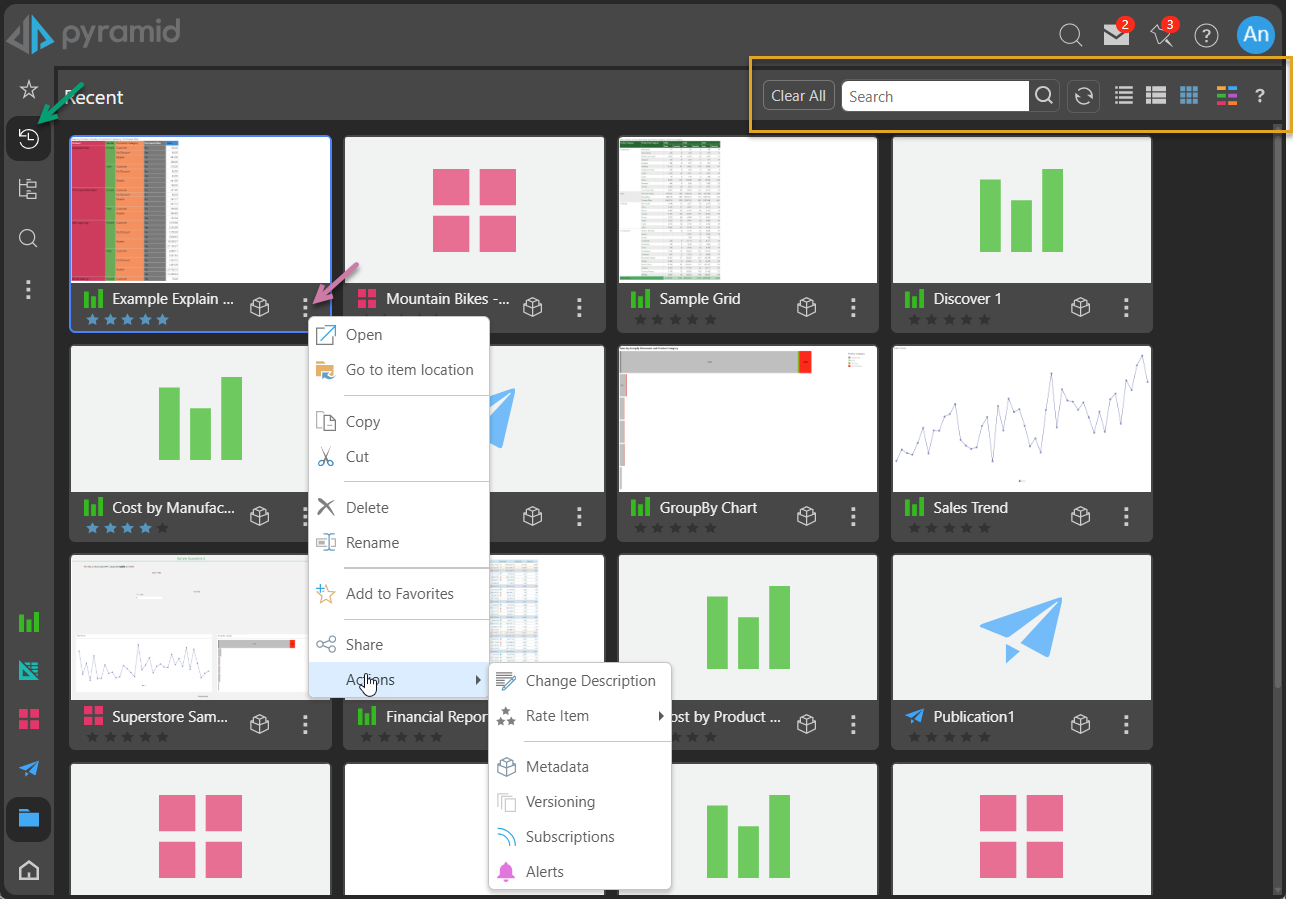This screenshot has height=899, width=1293.
Task: Click into the Search text field
Action: tap(935, 96)
